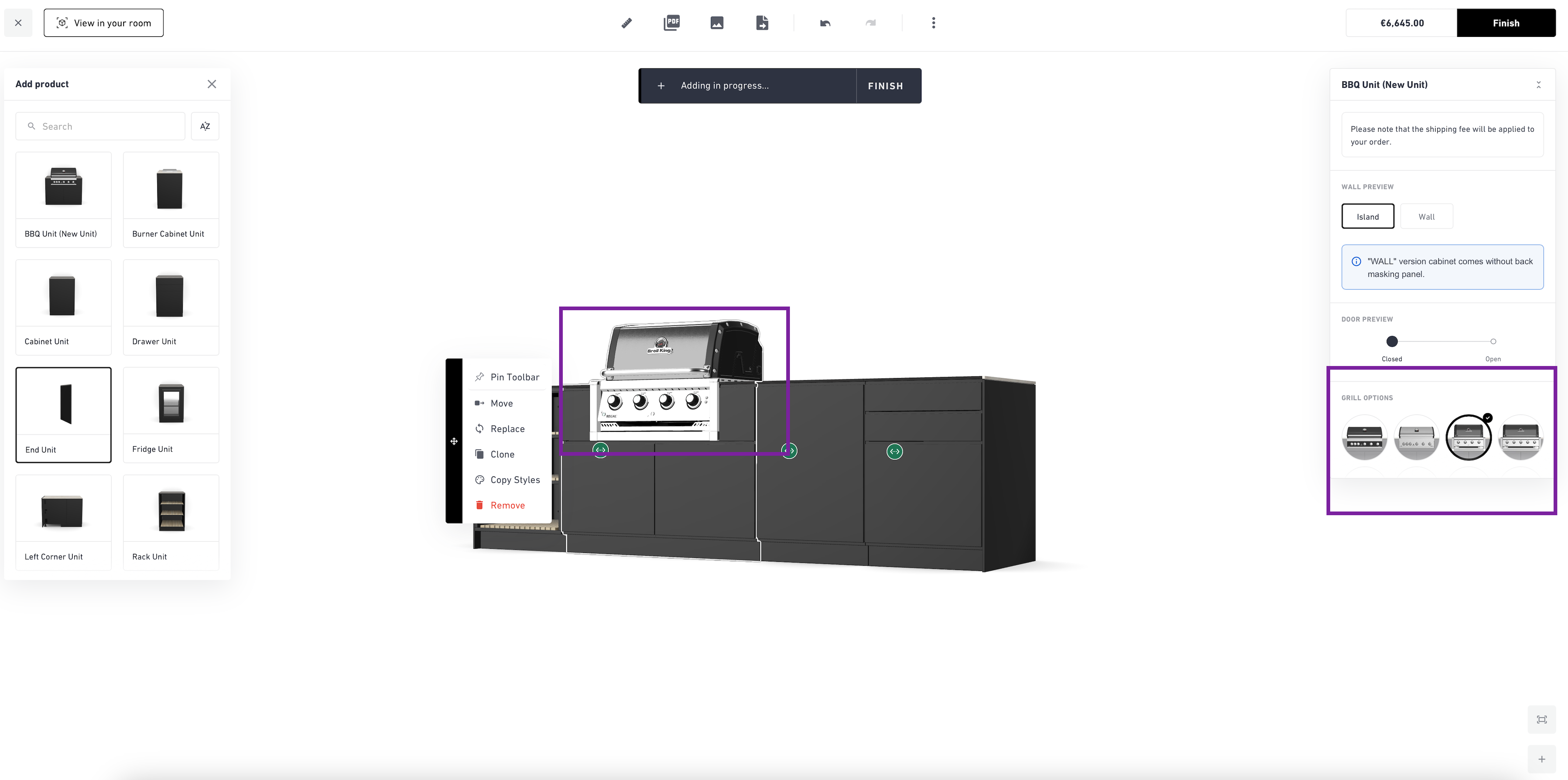This screenshot has width=1568, height=780.
Task: Select the Island wall preview option
Action: pos(1367,217)
